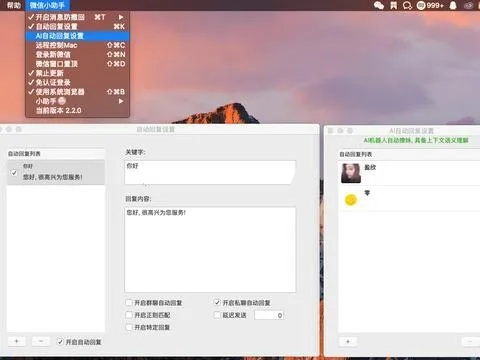This screenshot has height=360, width=480.
Task: Click minus button in AI auto reply window
Action: point(471,342)
